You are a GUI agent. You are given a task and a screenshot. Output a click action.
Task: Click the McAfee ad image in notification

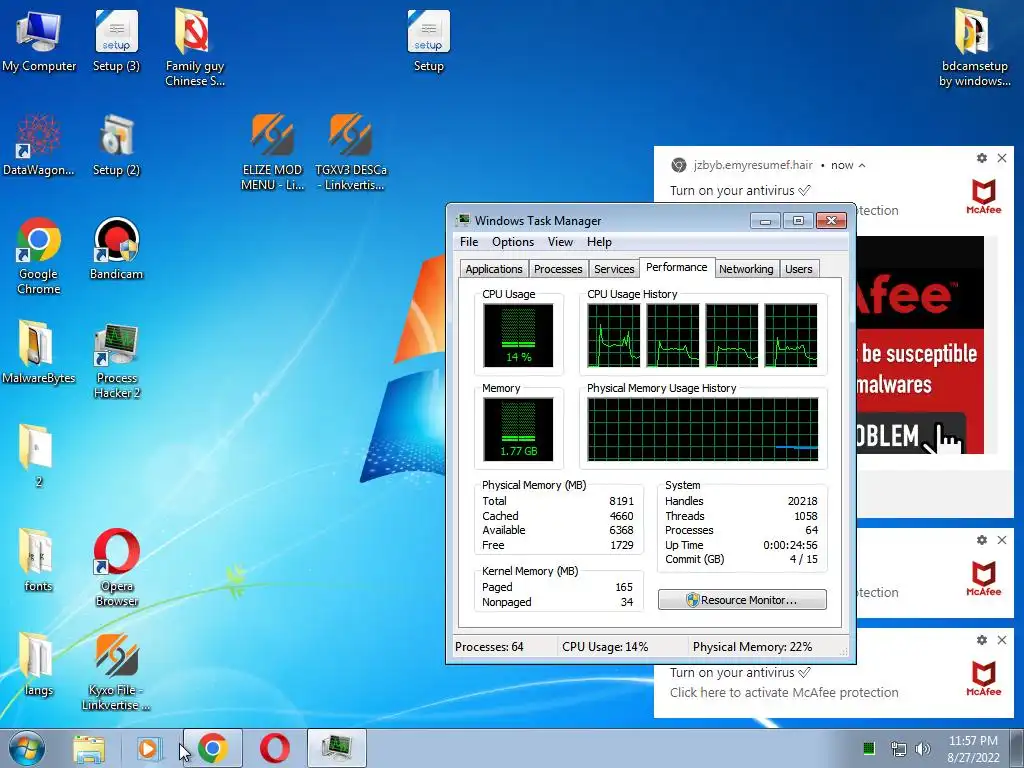click(920, 345)
